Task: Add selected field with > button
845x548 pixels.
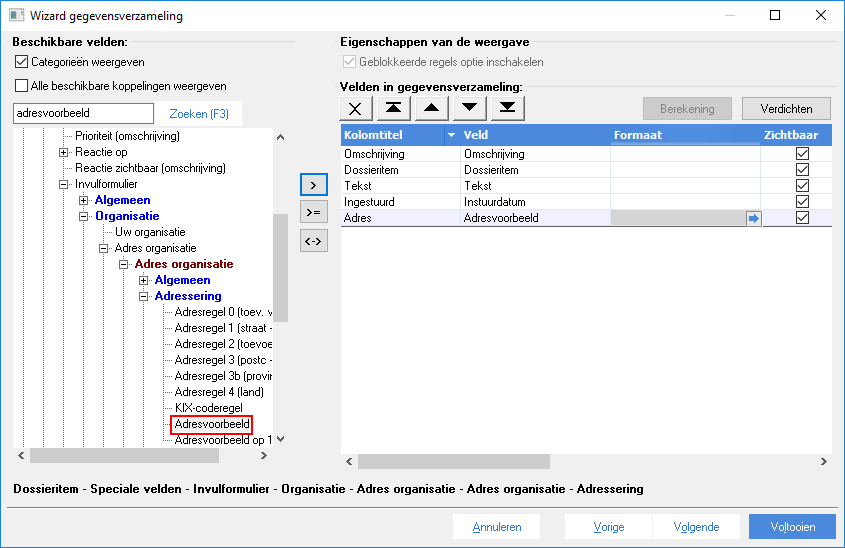Action: coord(314,185)
